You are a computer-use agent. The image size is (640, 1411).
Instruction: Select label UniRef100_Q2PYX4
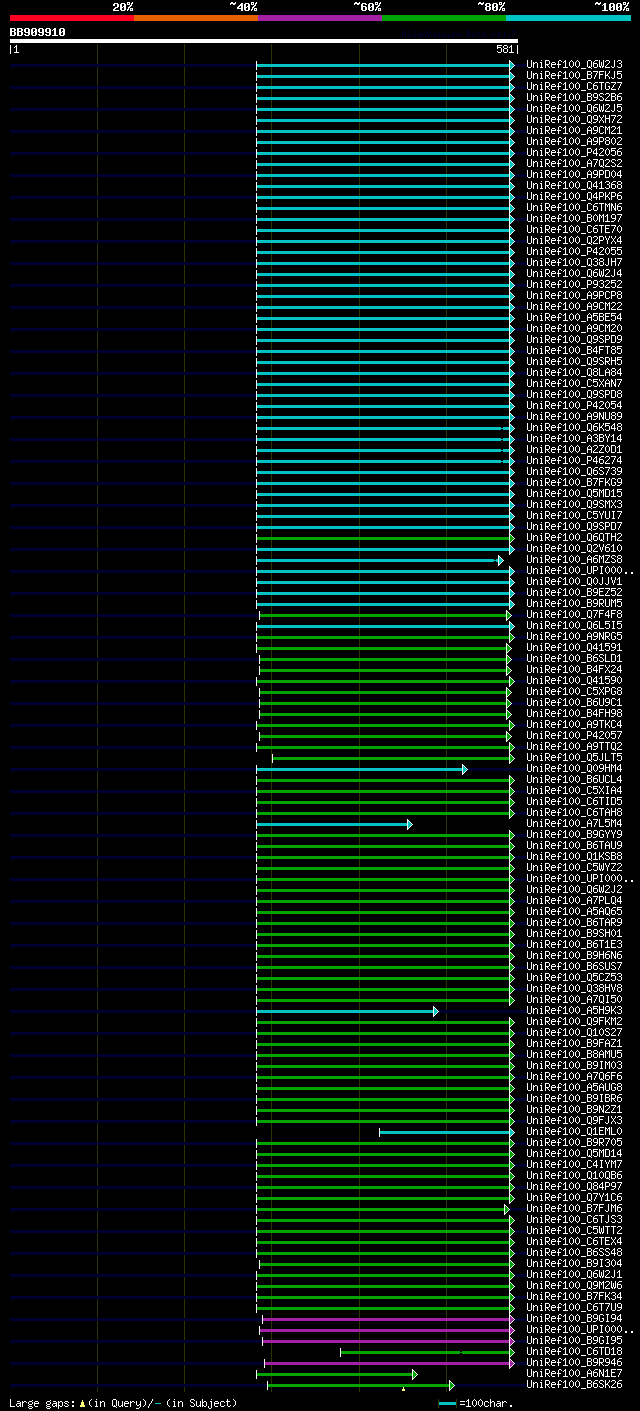pos(574,240)
